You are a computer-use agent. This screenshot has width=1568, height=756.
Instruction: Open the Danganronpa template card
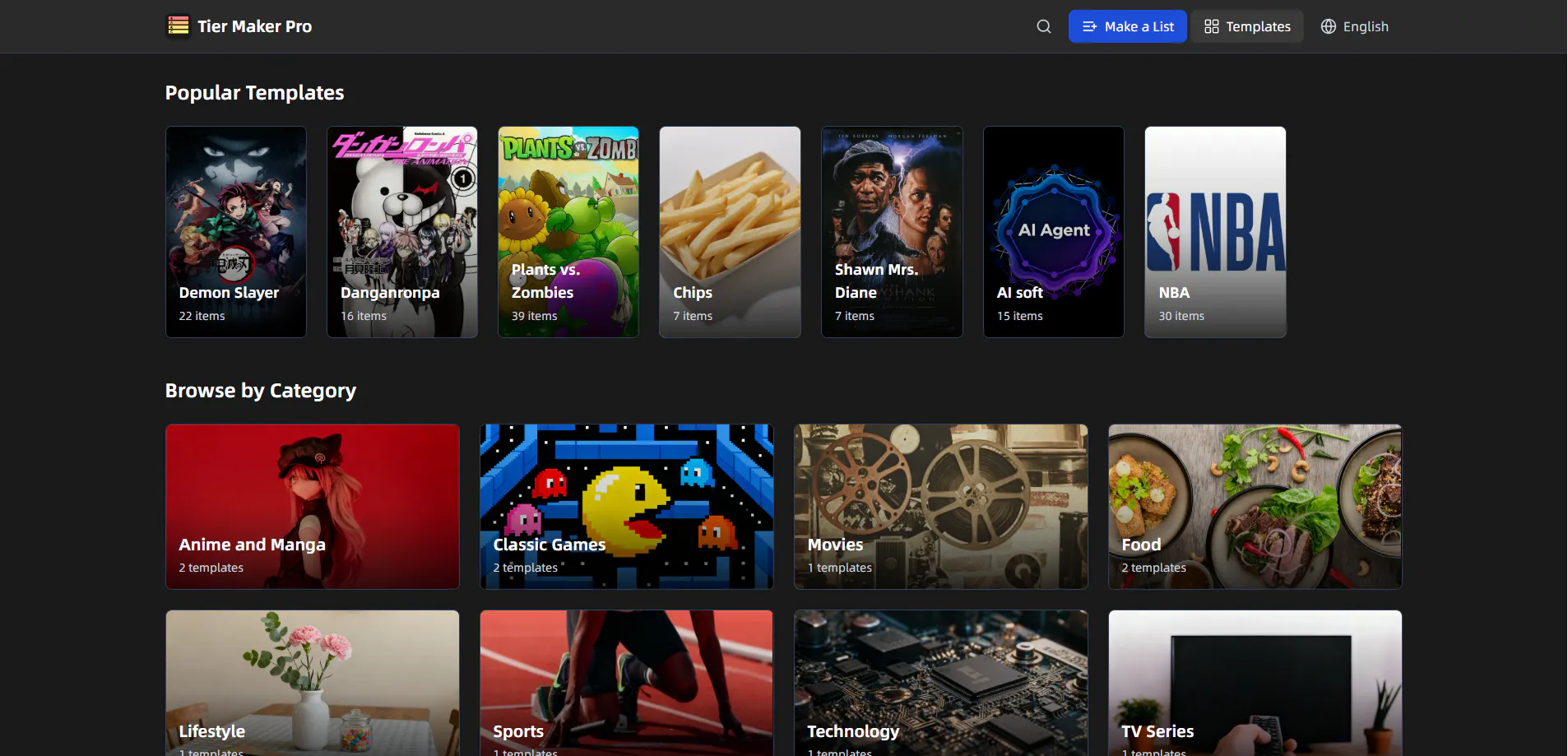pos(402,232)
